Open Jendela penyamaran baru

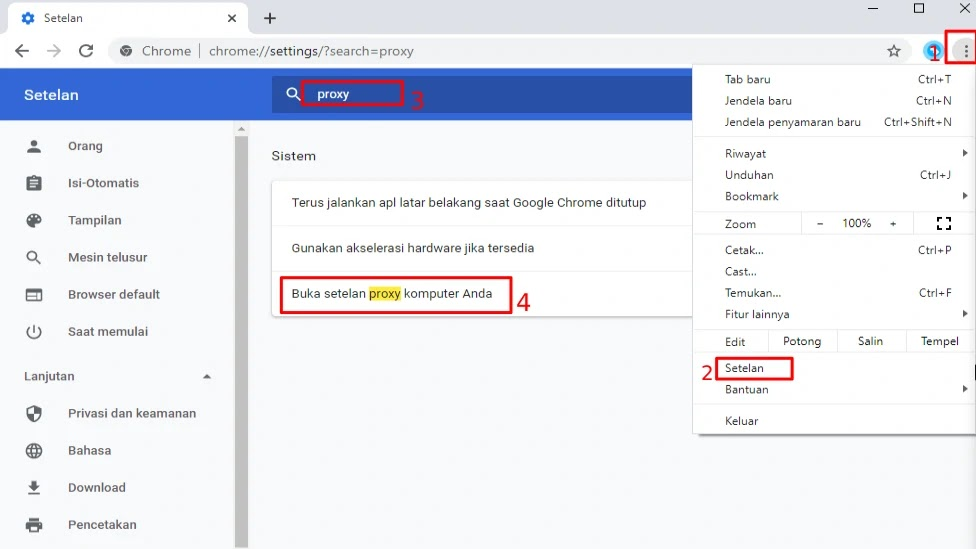click(834, 122)
